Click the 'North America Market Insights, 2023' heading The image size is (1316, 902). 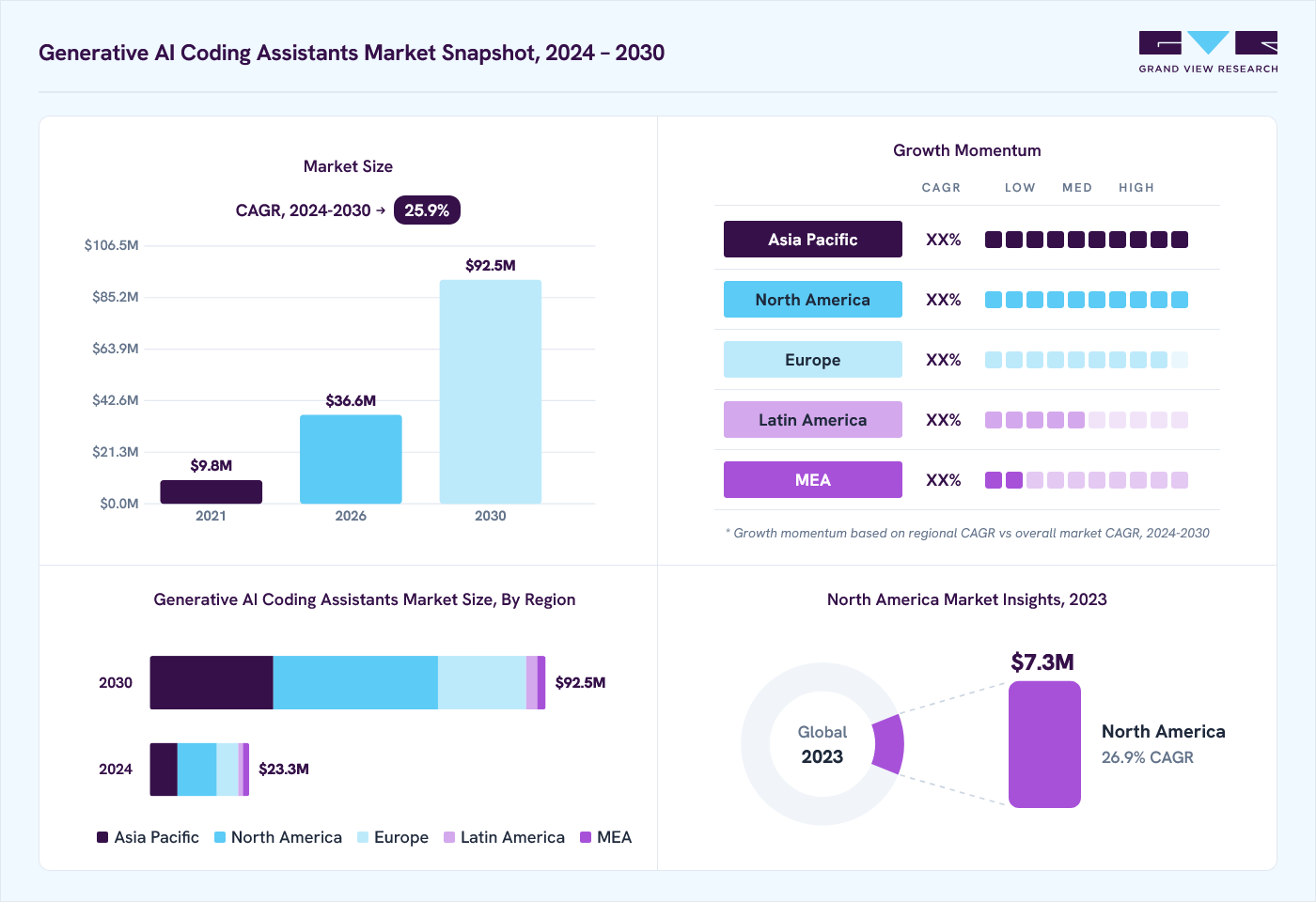pos(967,599)
